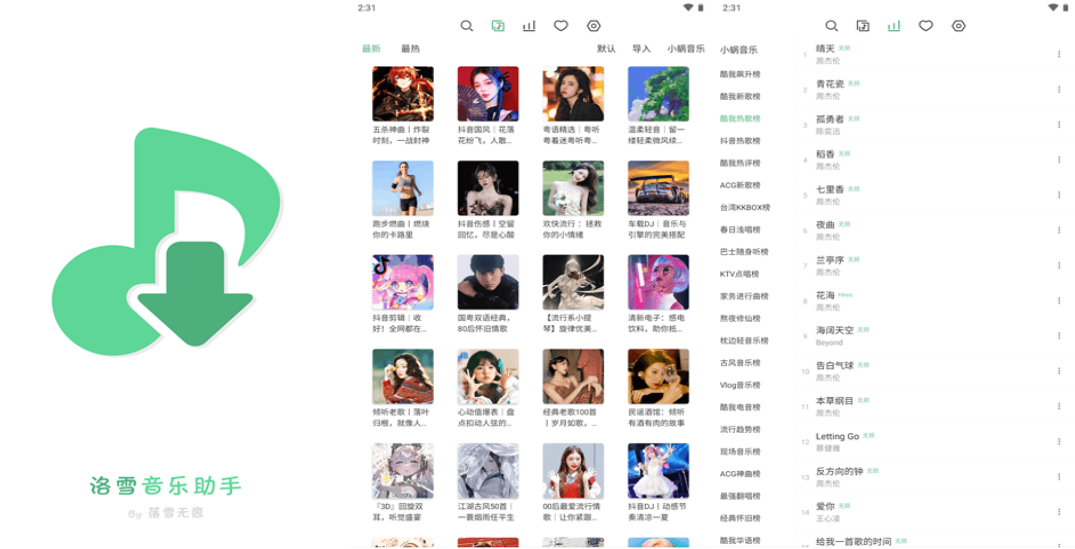Open settings hexagon icon on leaderboard screen
1075x549 pixels.
click(958, 26)
